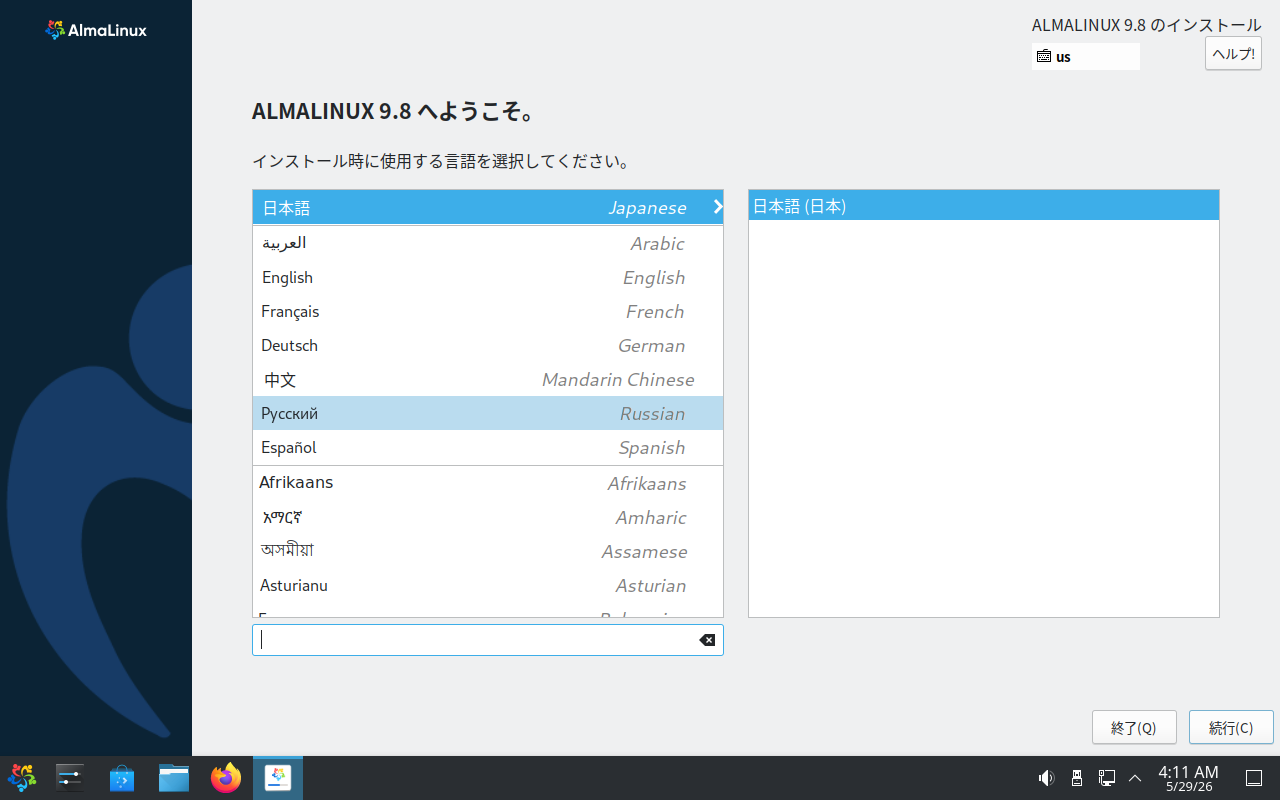1280x800 pixels.
Task: Expand hidden system tray icons arrow
Action: (x=1135, y=777)
